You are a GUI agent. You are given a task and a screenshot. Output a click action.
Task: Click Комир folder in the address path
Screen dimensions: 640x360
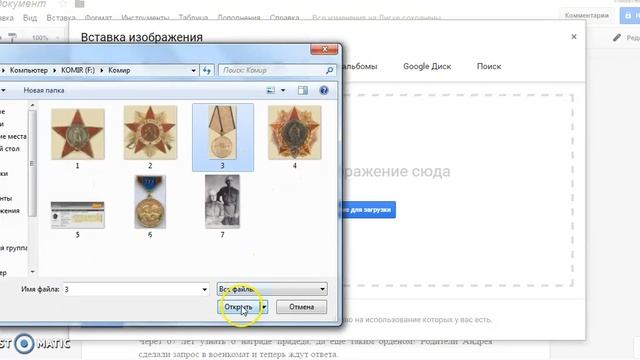[x=119, y=70]
